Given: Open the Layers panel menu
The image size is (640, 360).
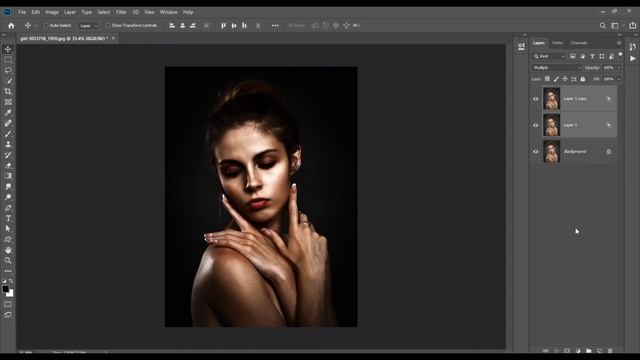Looking at the screenshot, I should (619, 43).
